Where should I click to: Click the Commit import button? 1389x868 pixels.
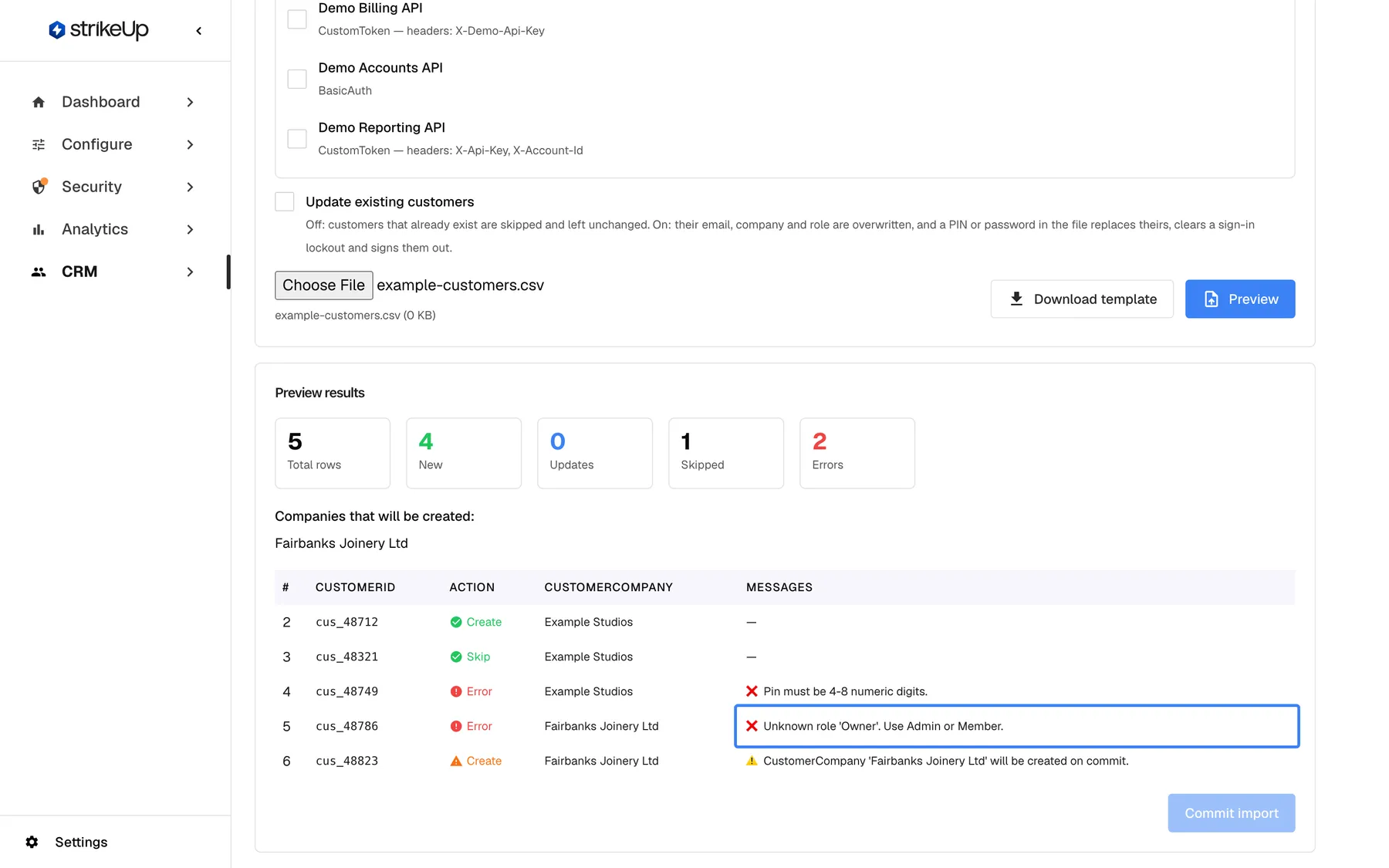pyautogui.click(x=1232, y=813)
